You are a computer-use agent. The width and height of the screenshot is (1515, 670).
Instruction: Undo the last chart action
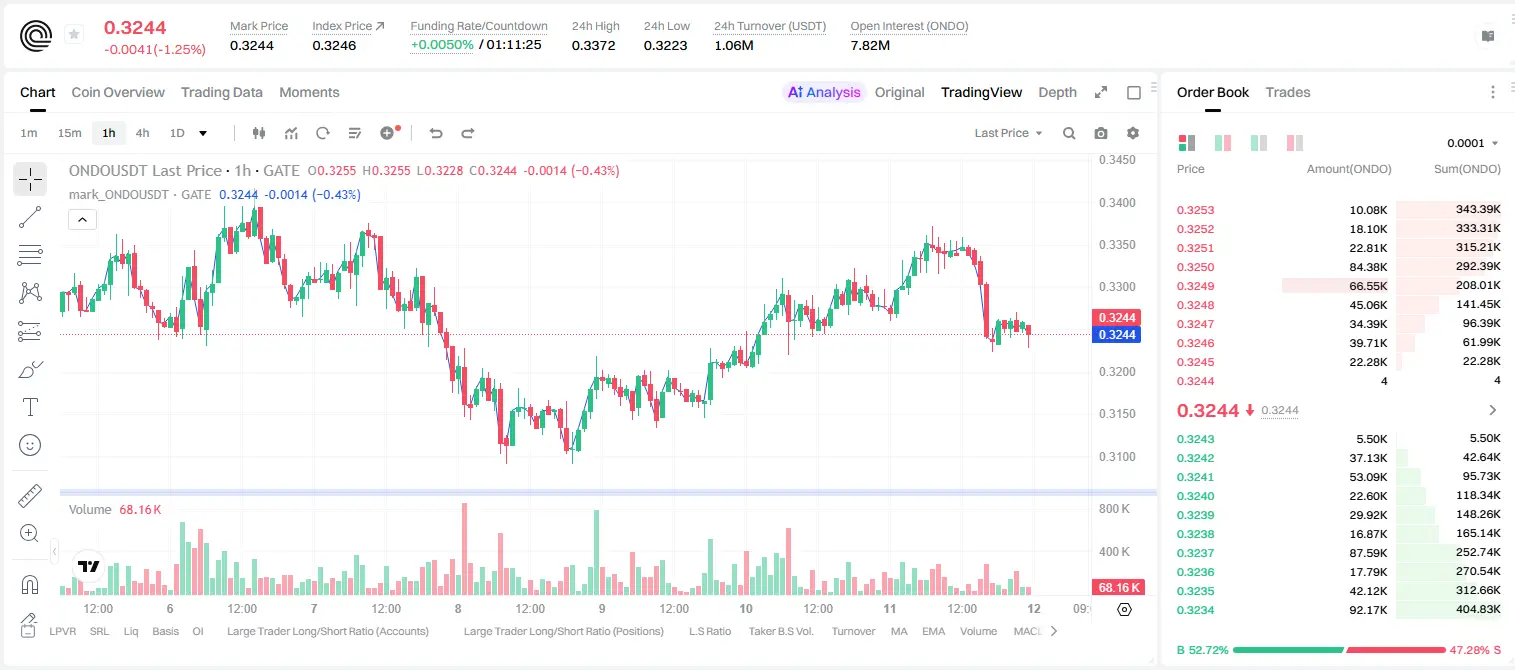[x=436, y=133]
